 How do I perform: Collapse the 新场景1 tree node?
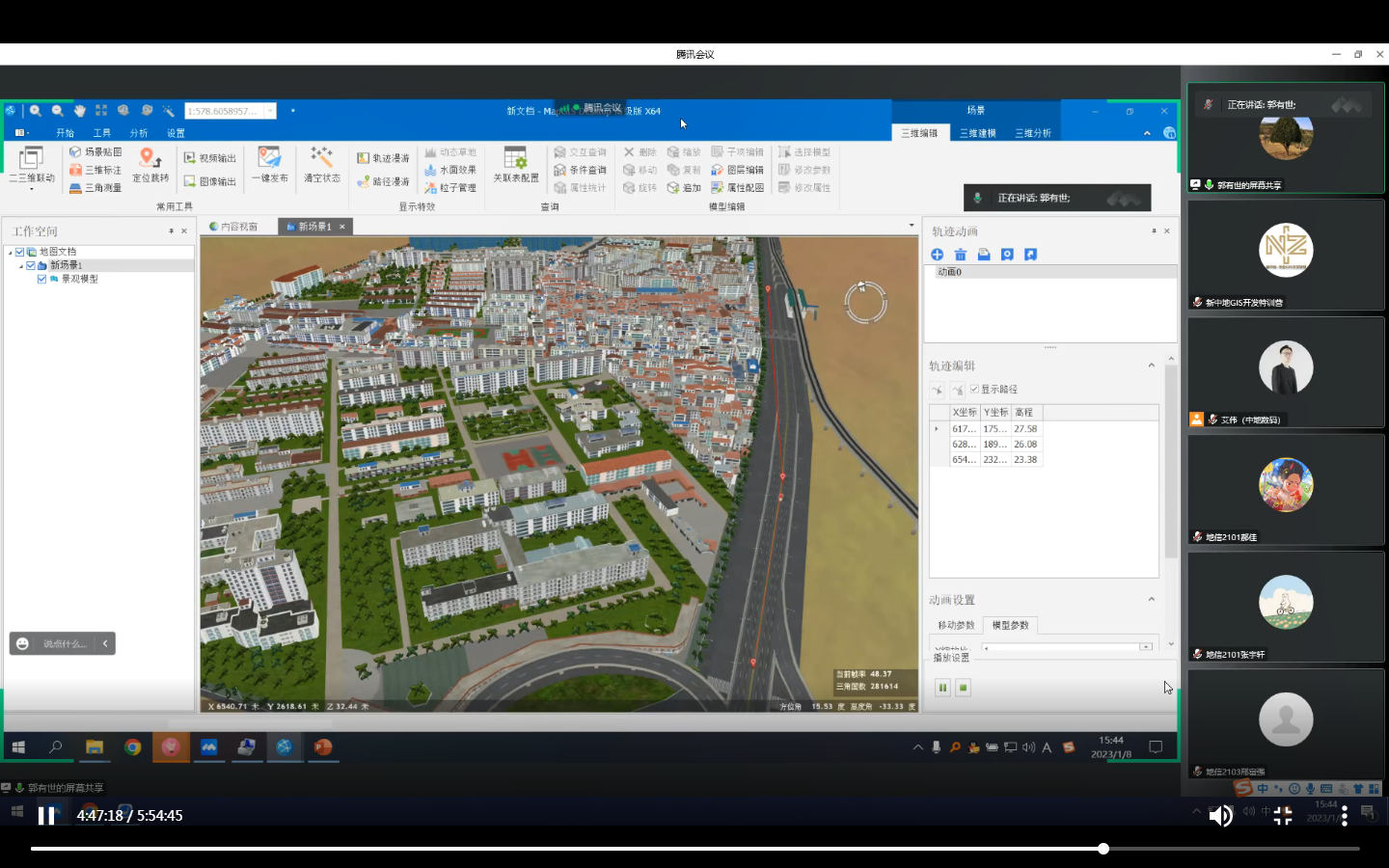[21, 265]
